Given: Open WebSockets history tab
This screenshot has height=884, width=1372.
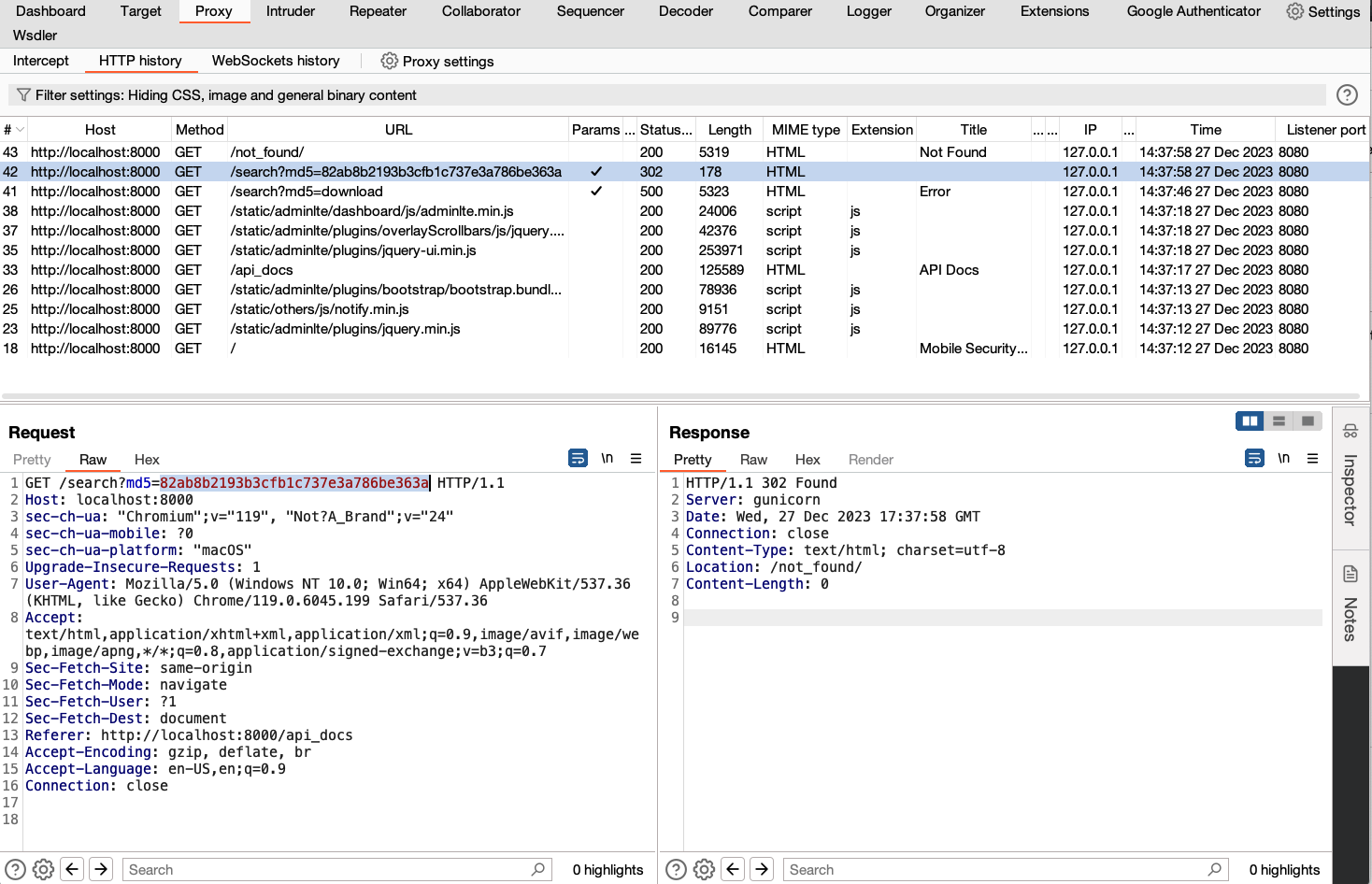Looking at the screenshot, I should coord(276,61).
